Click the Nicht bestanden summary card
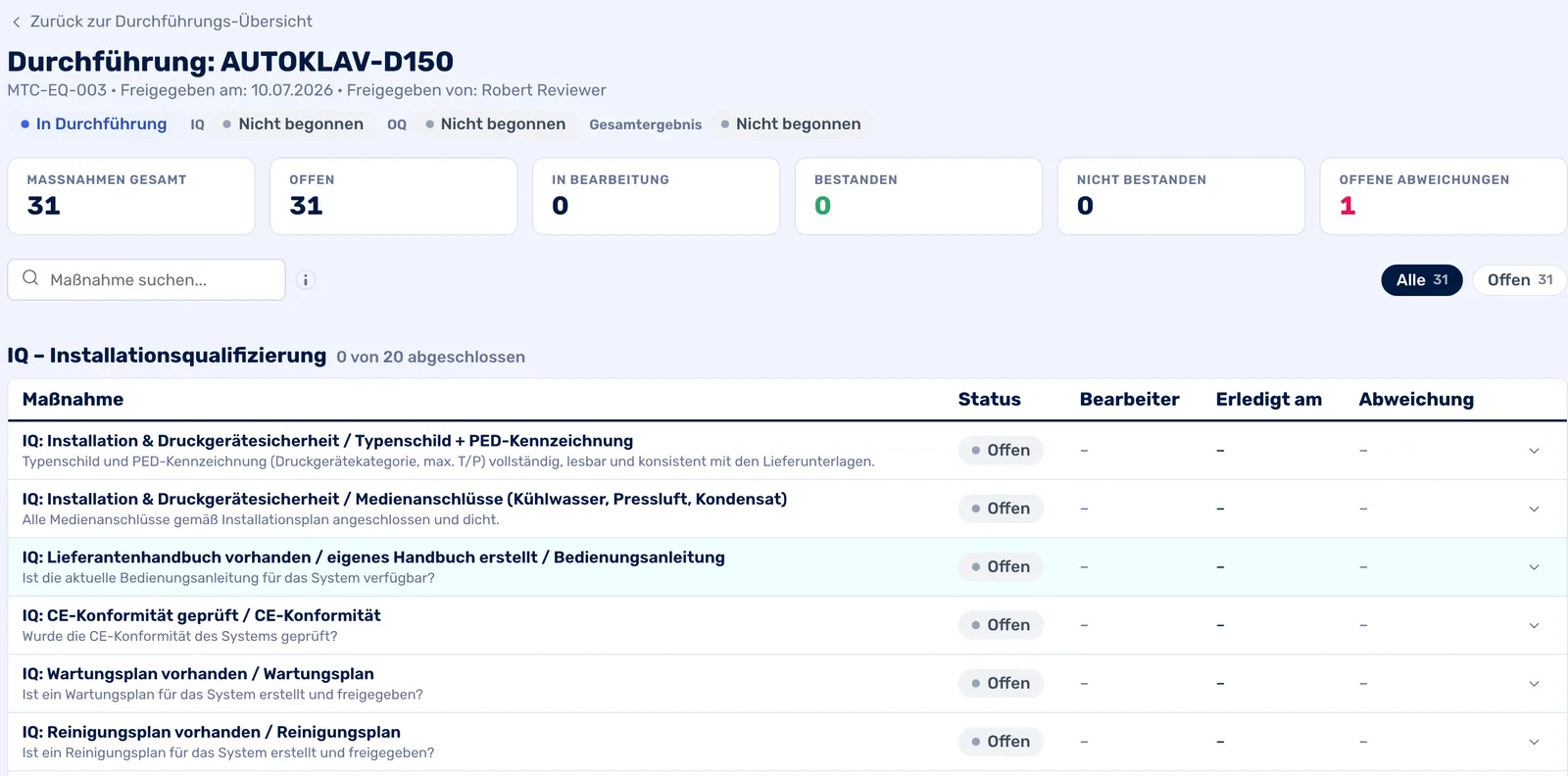Screen dimensions: 1568x776 (x=1181, y=196)
